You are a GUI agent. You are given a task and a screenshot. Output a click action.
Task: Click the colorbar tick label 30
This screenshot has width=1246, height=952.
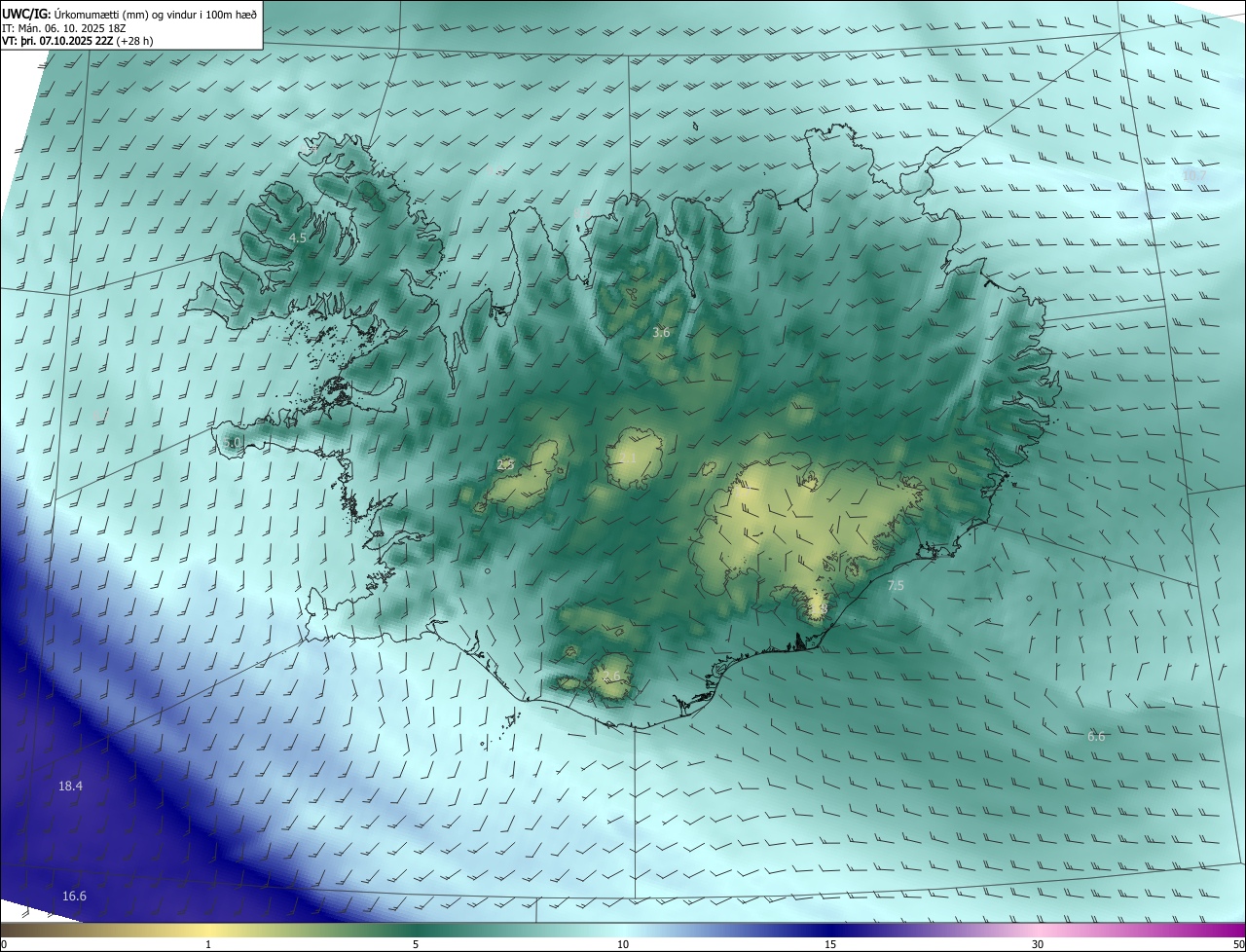point(1038,945)
